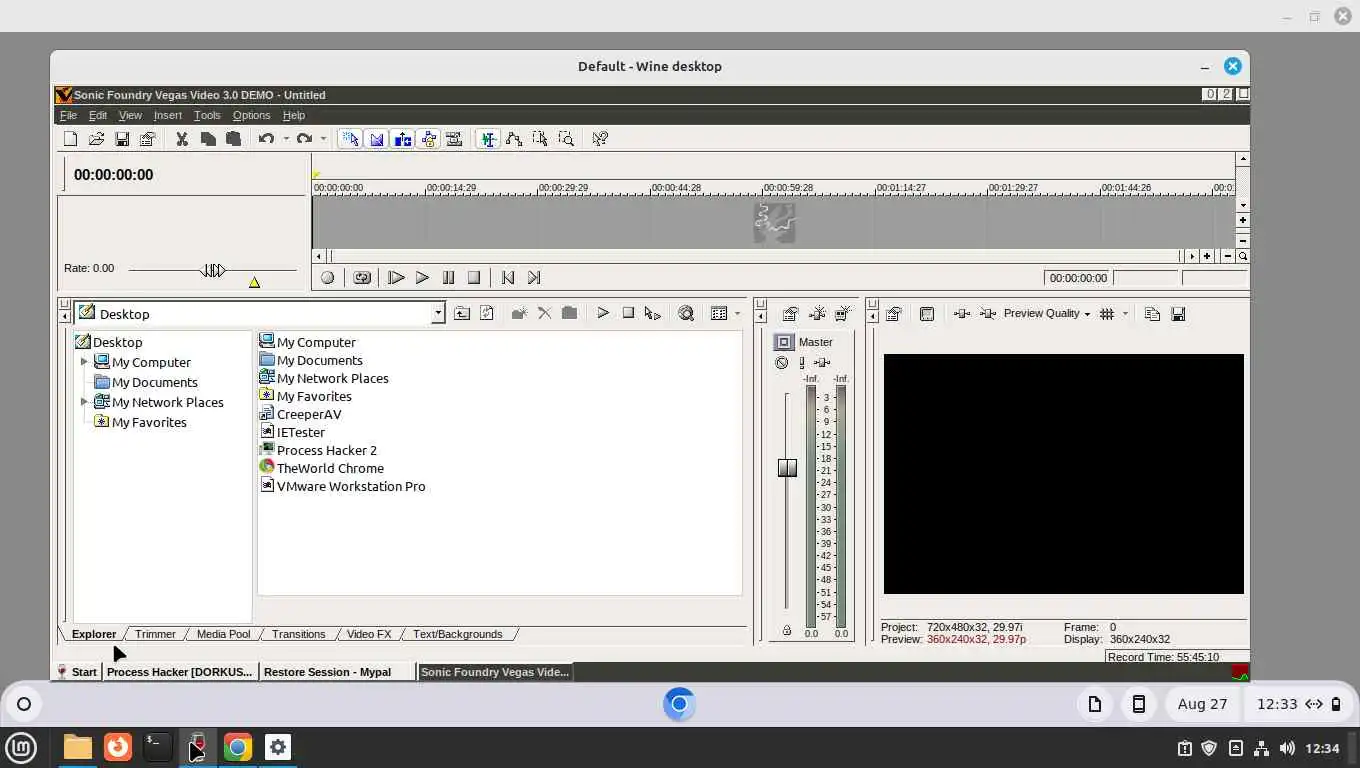Open the undo history dropdown arrow
The image size is (1360, 768).
pyautogui.click(x=285, y=139)
